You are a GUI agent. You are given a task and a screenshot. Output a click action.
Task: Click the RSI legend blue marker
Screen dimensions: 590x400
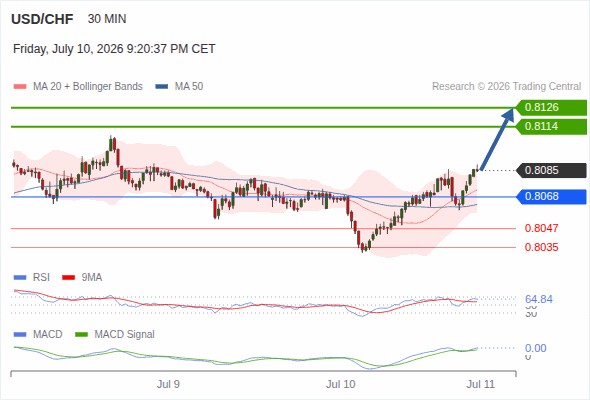click(x=20, y=278)
